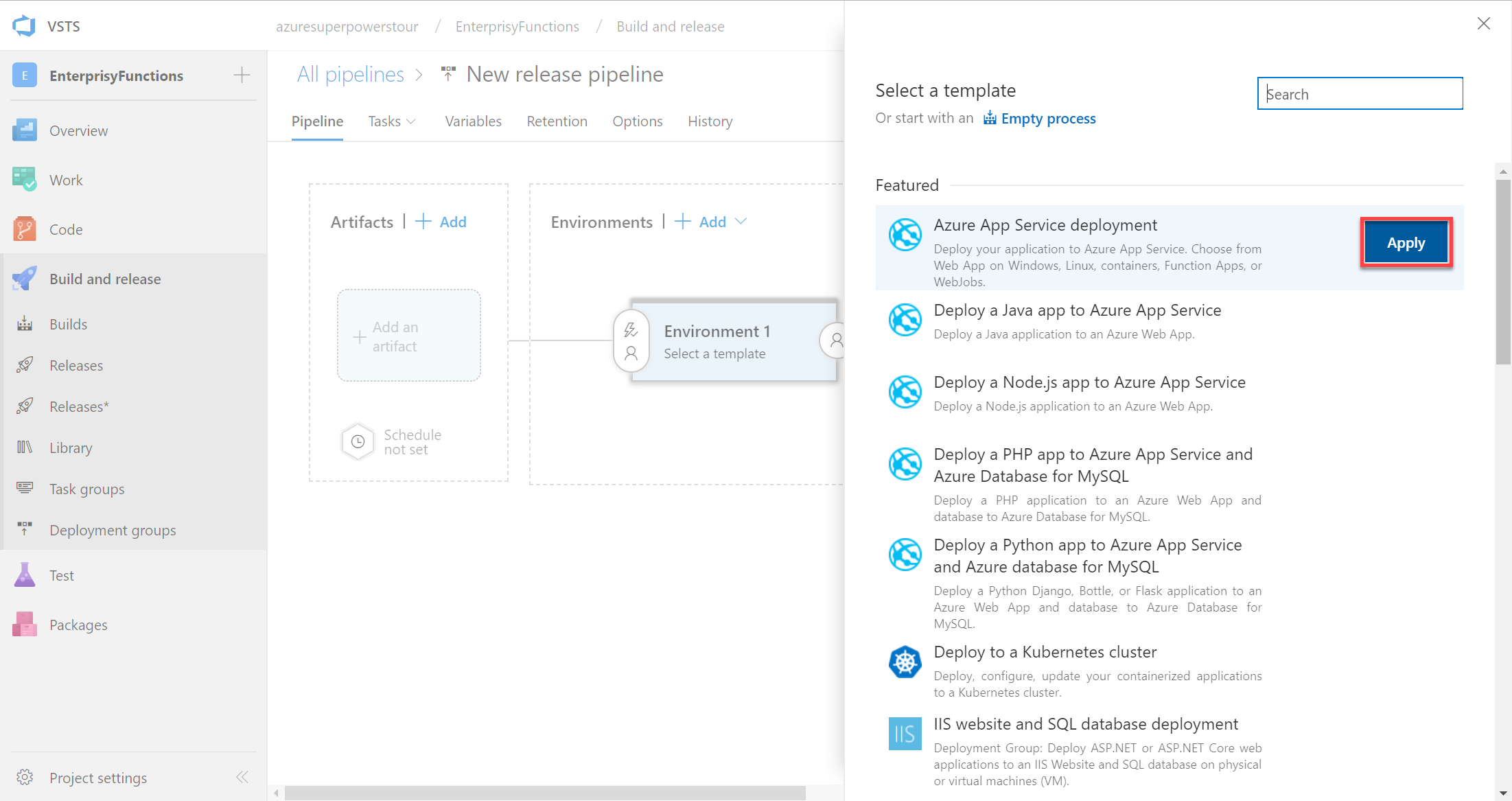Collapse the left navigation sidebar
This screenshot has height=801, width=1512.
[x=242, y=777]
